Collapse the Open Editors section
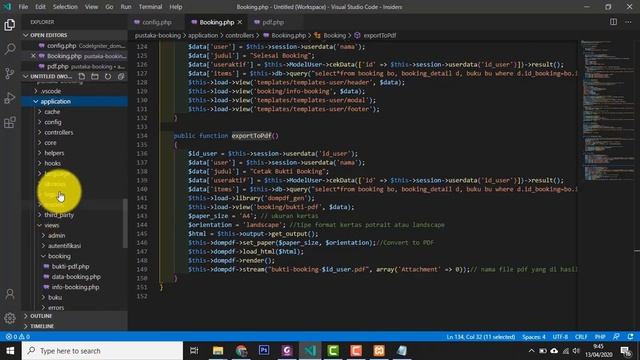This screenshot has width=640, height=360. click(x=26, y=35)
